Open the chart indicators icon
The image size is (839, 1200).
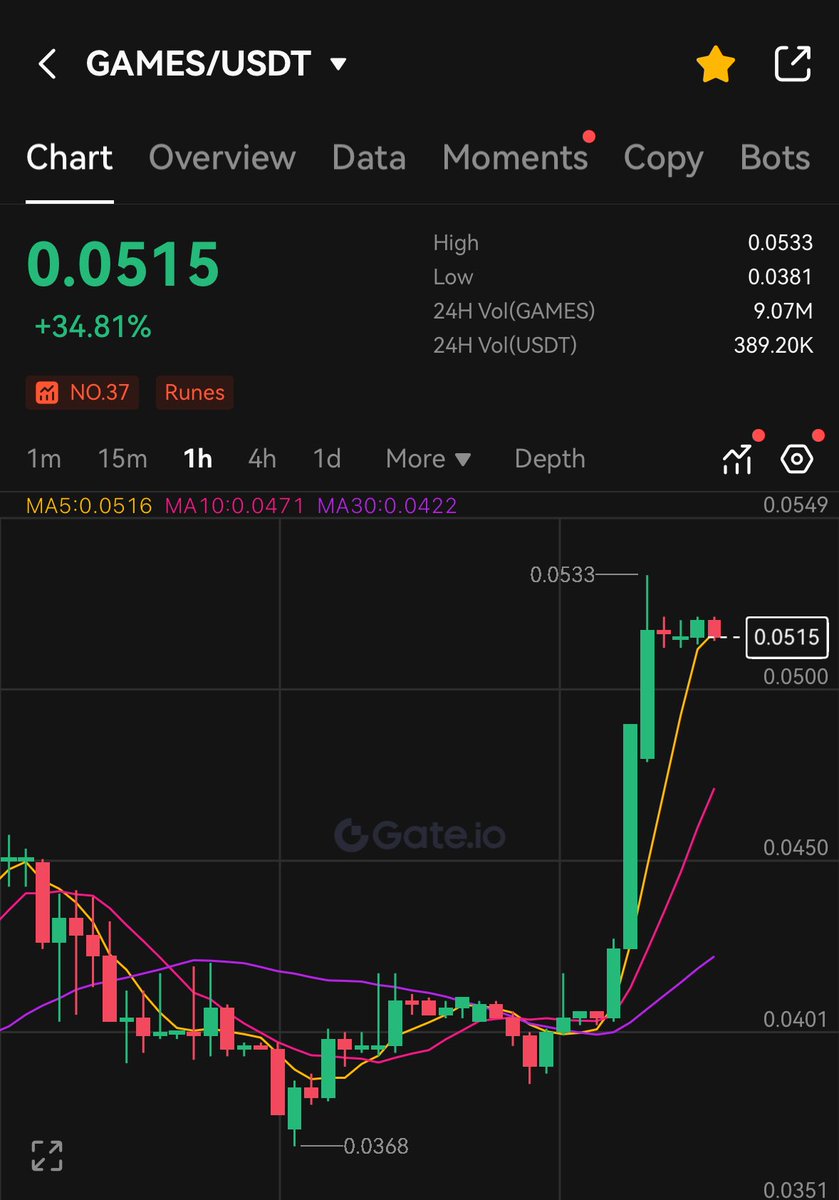[x=738, y=459]
